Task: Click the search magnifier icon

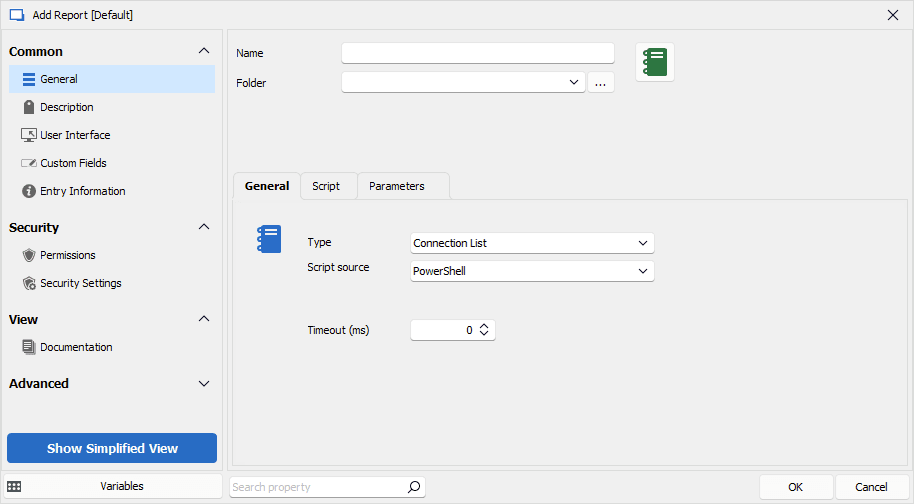Action: (x=414, y=487)
